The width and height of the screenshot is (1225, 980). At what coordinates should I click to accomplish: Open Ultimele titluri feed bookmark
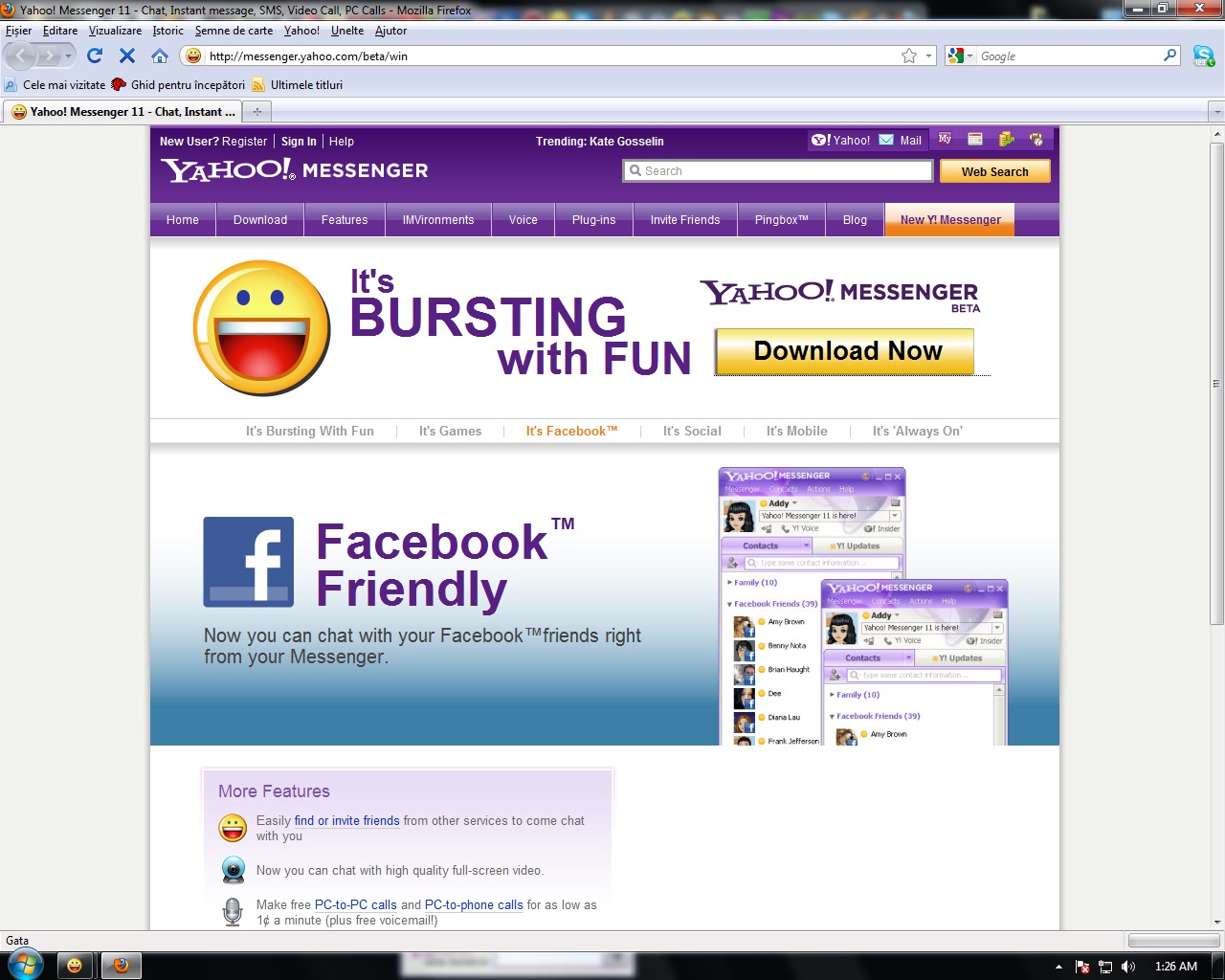pos(298,85)
